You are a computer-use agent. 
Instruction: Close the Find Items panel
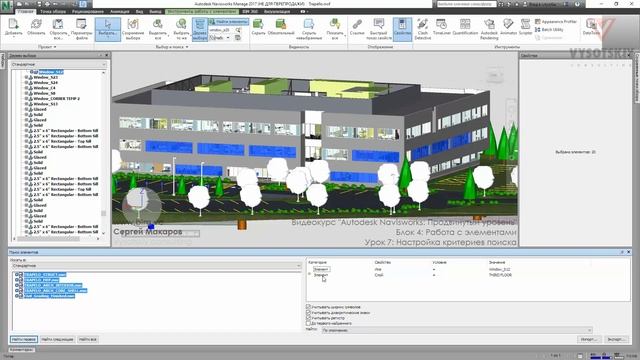click(629, 252)
